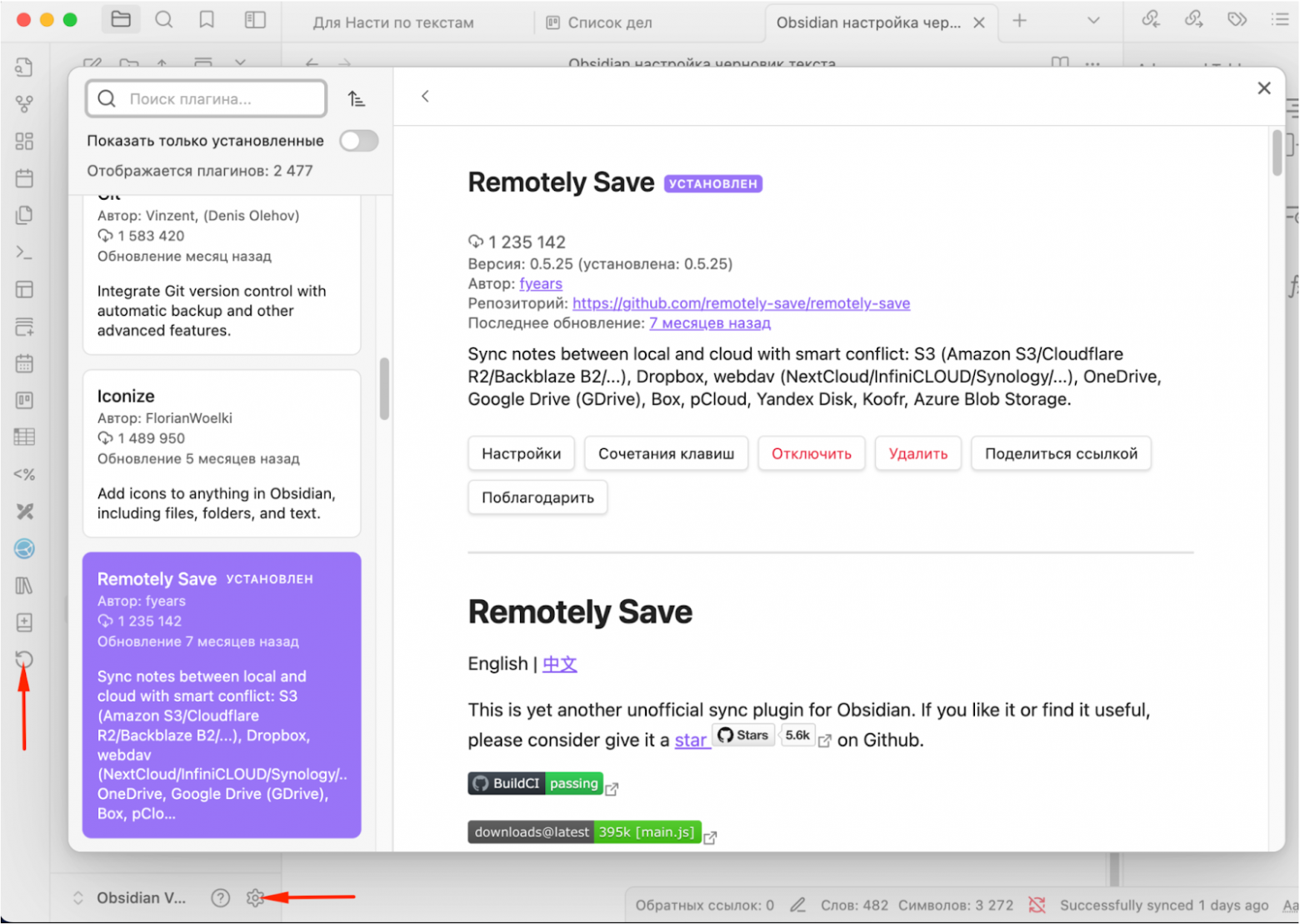Image resolution: width=1300 pixels, height=924 pixels.
Task: Click the 'Поблагодарить' button
Action: (538, 497)
